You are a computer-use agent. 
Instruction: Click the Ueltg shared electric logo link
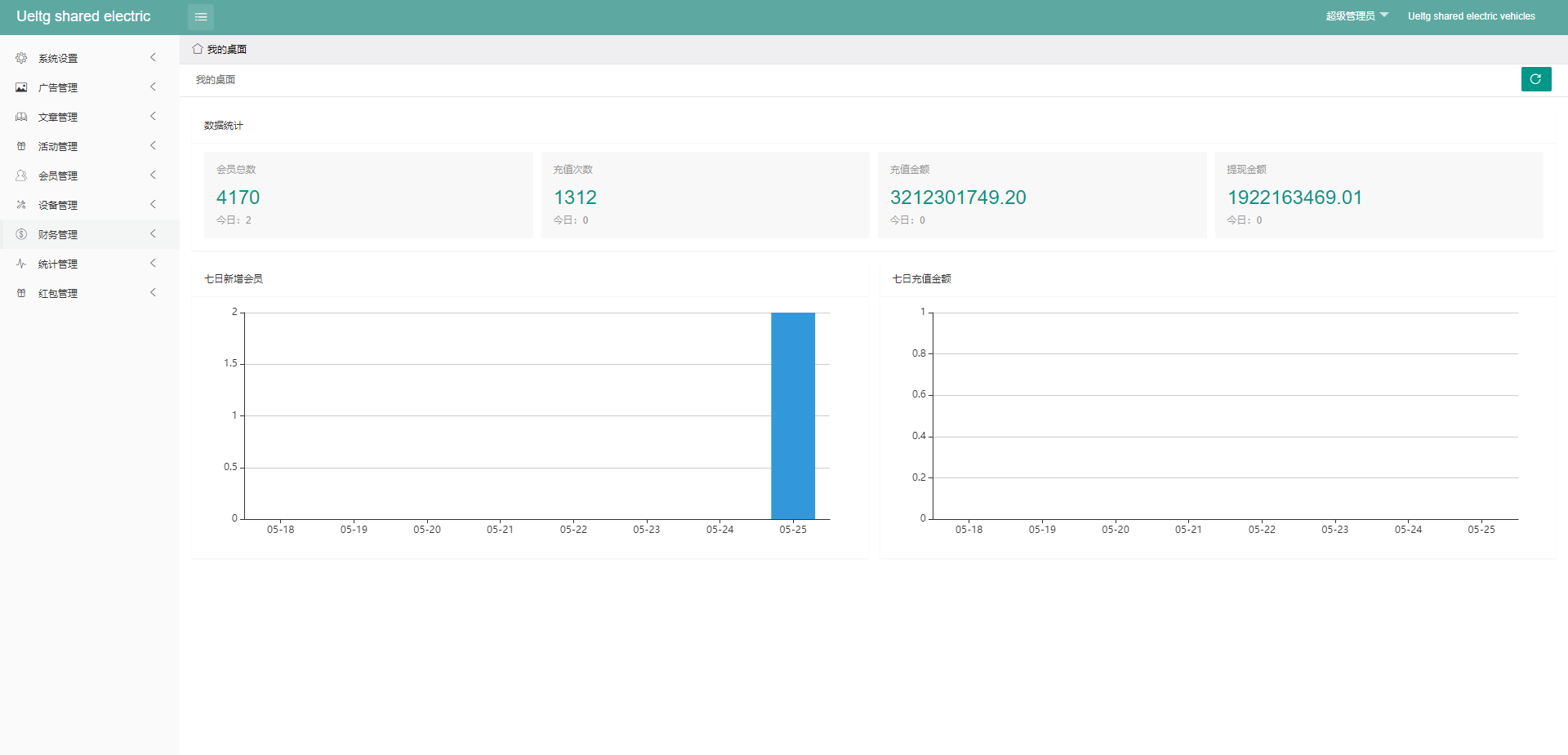pos(83,16)
